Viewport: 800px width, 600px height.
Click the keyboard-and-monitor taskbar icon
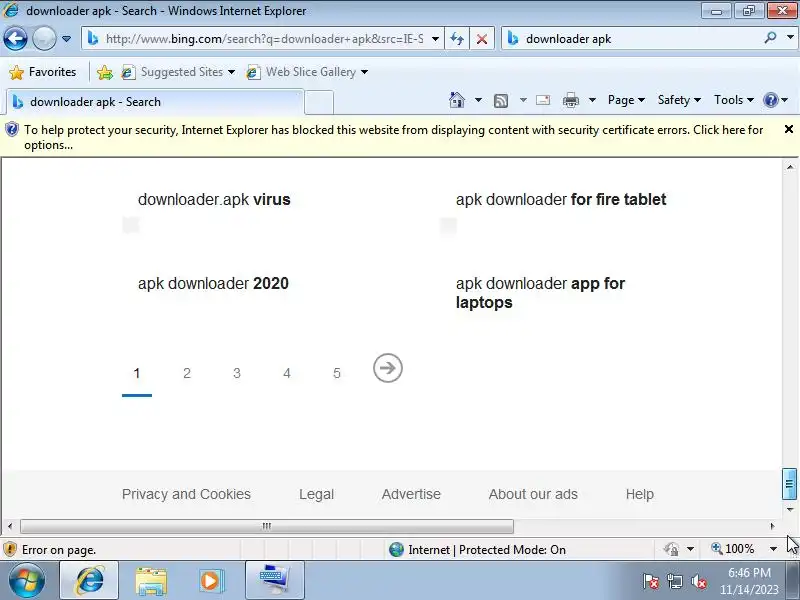pyautogui.click(x=274, y=581)
